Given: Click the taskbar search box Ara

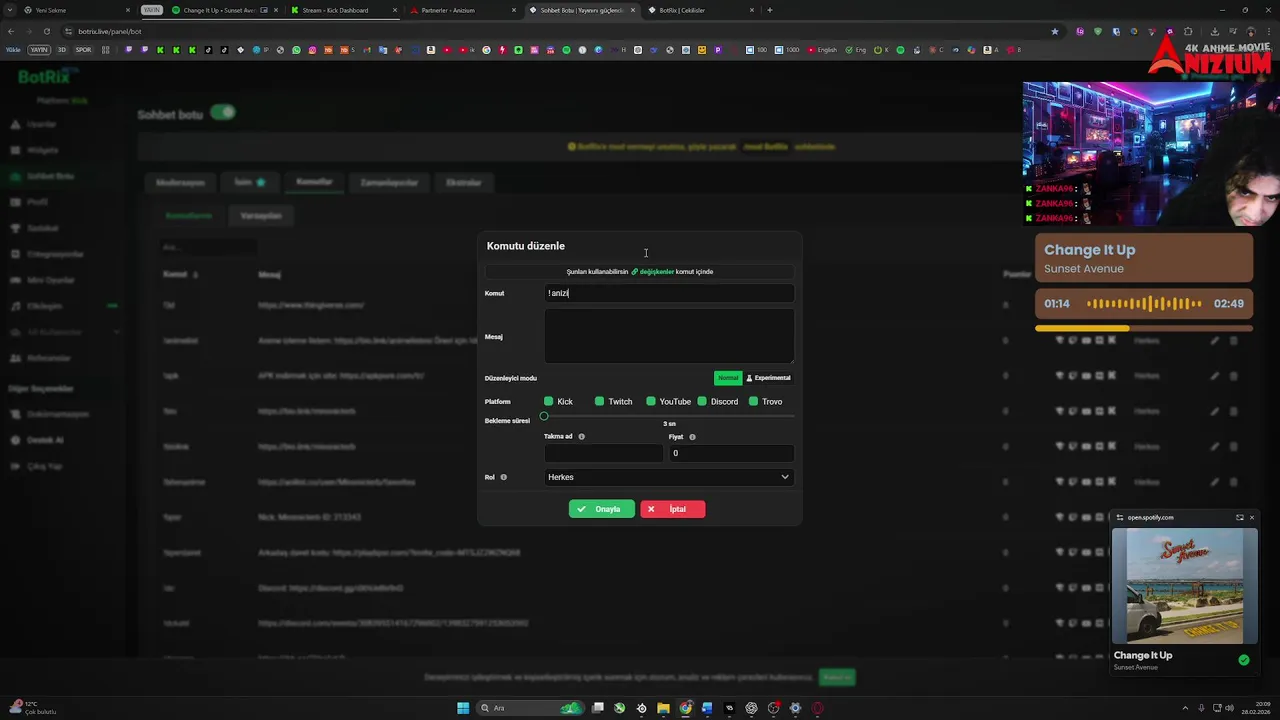Looking at the screenshot, I should click(530, 708).
